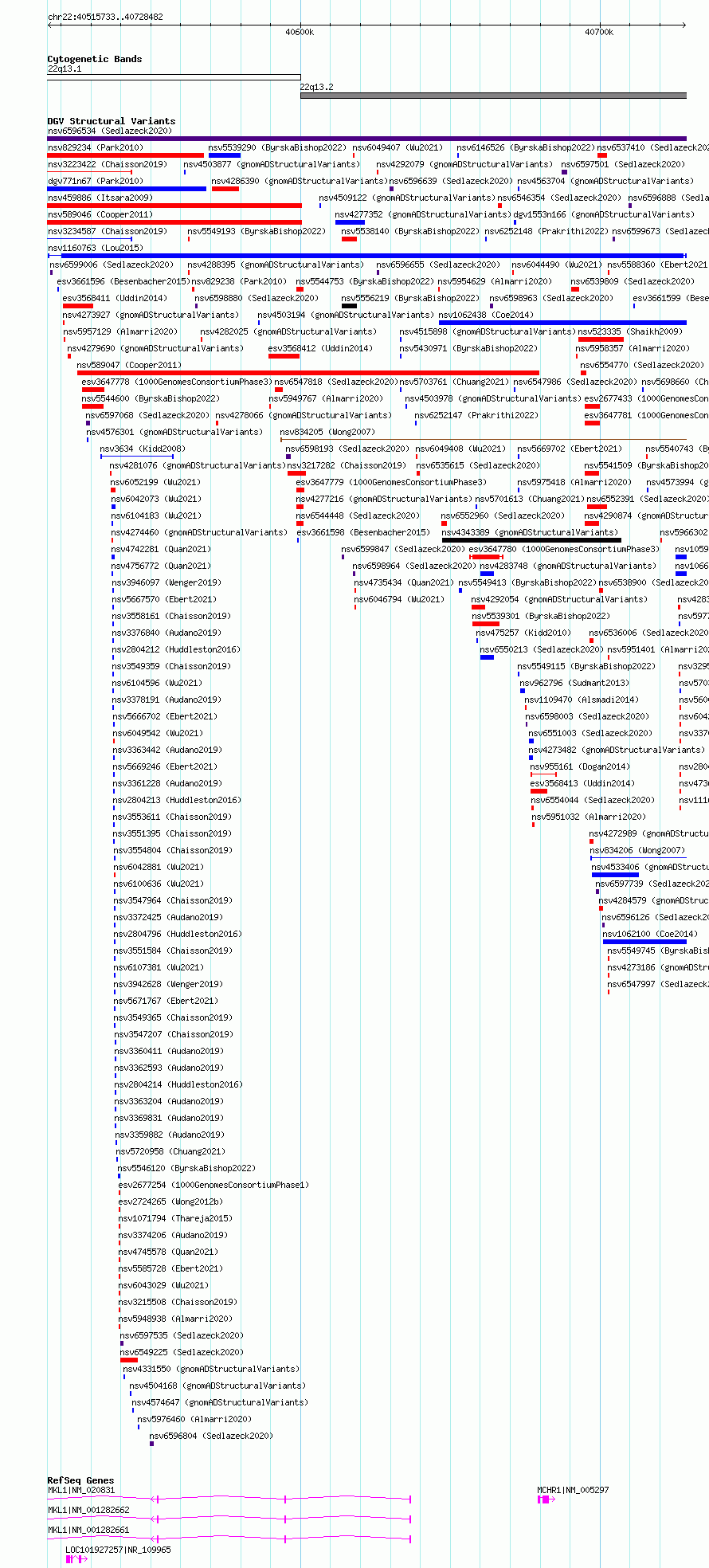Viewport: 709px width, 1568px height.
Task: Click the blue bar under nsv1062438
Action: 562,323
